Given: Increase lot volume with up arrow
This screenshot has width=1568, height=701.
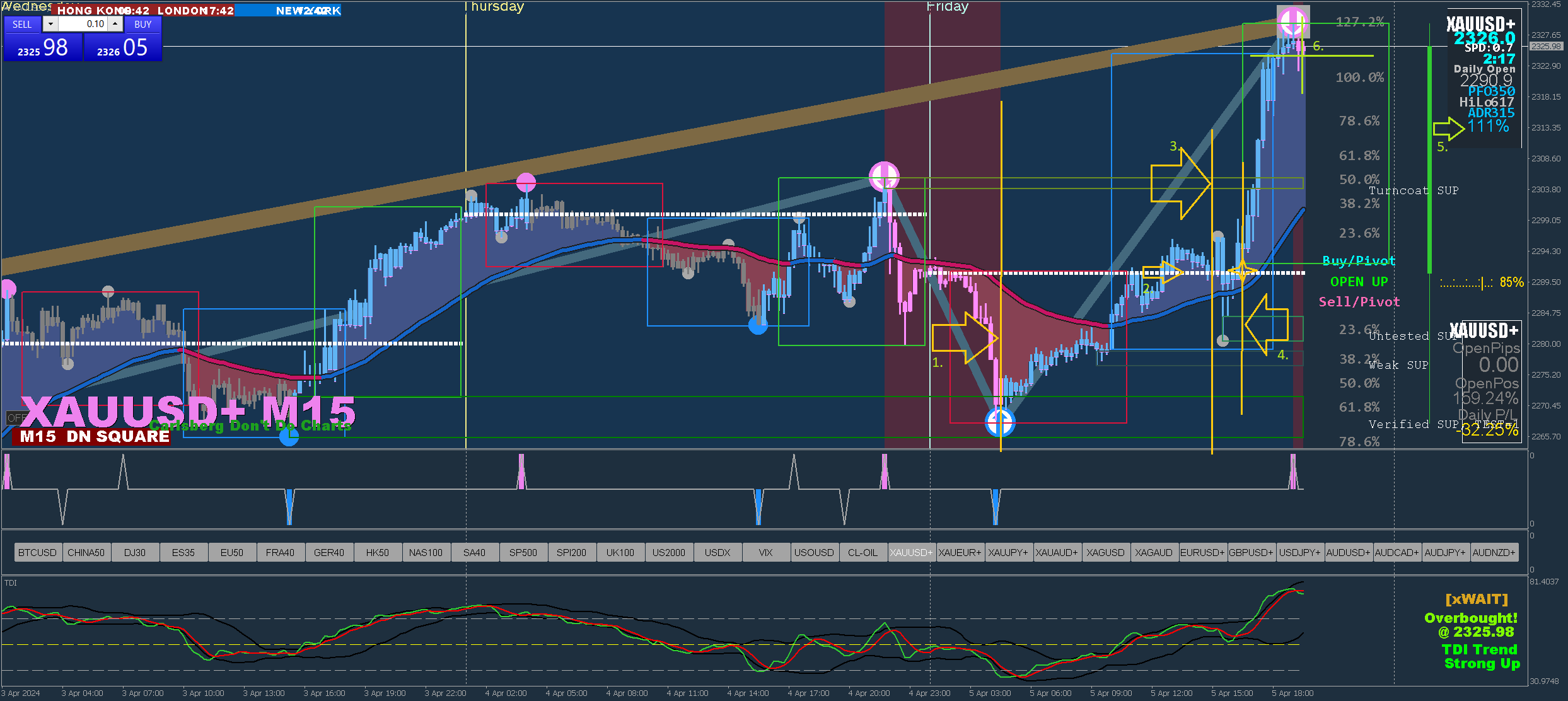Looking at the screenshot, I should coord(115,25).
